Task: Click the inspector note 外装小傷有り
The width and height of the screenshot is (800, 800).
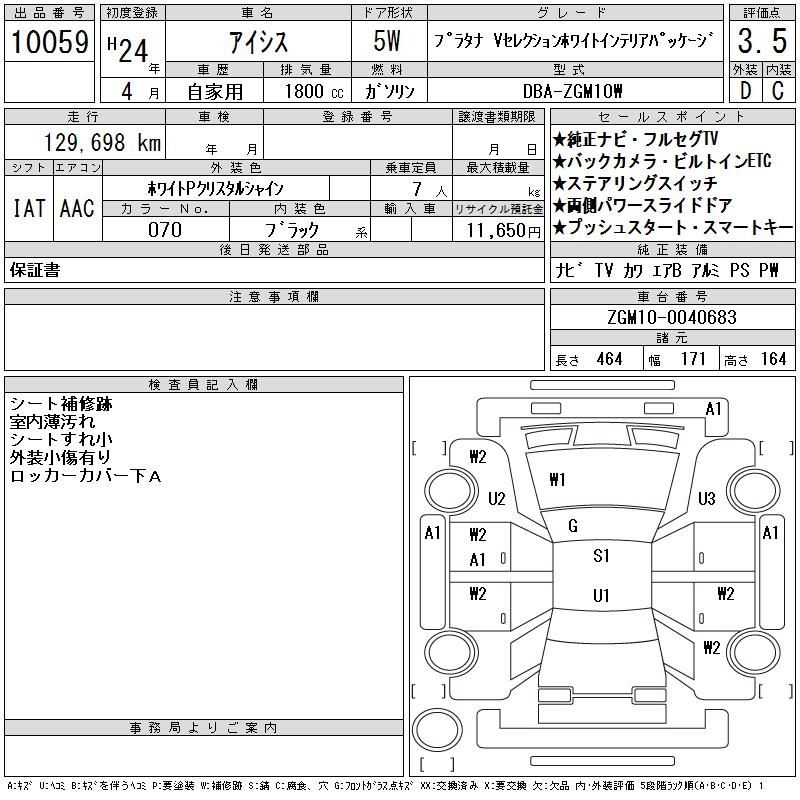Action: coord(60,458)
